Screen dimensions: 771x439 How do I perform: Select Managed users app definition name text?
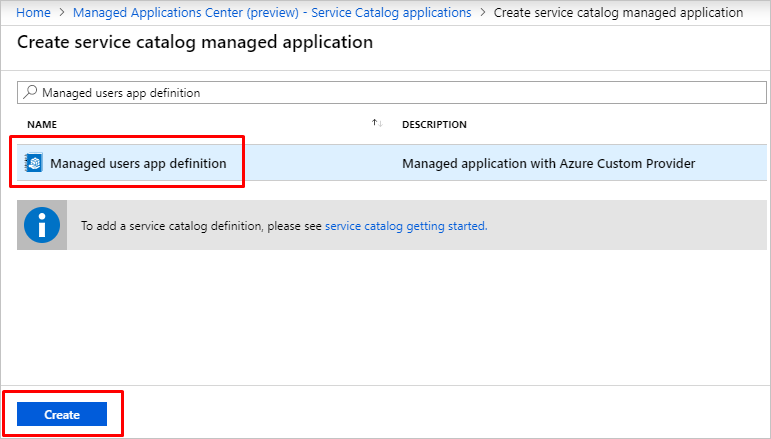[x=138, y=163]
